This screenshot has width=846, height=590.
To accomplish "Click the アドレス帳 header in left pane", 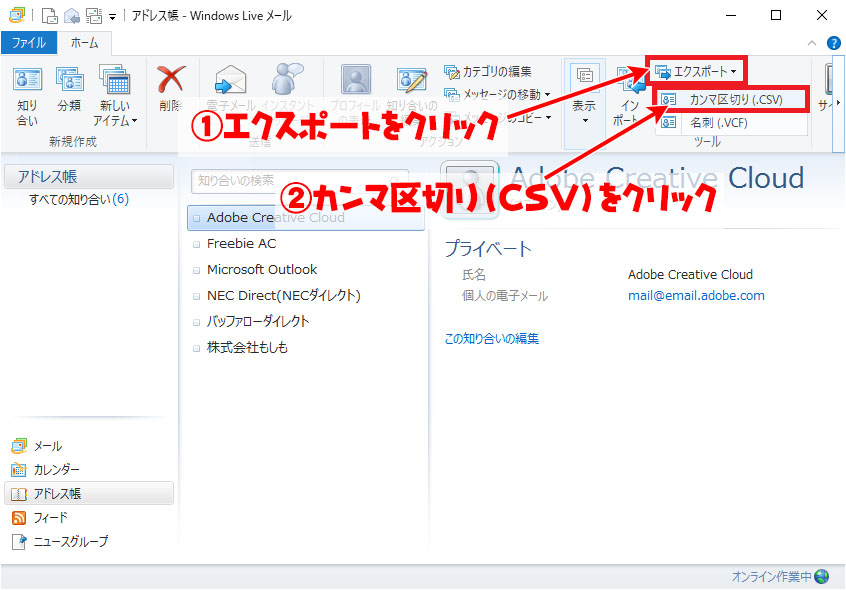I will tap(89, 176).
